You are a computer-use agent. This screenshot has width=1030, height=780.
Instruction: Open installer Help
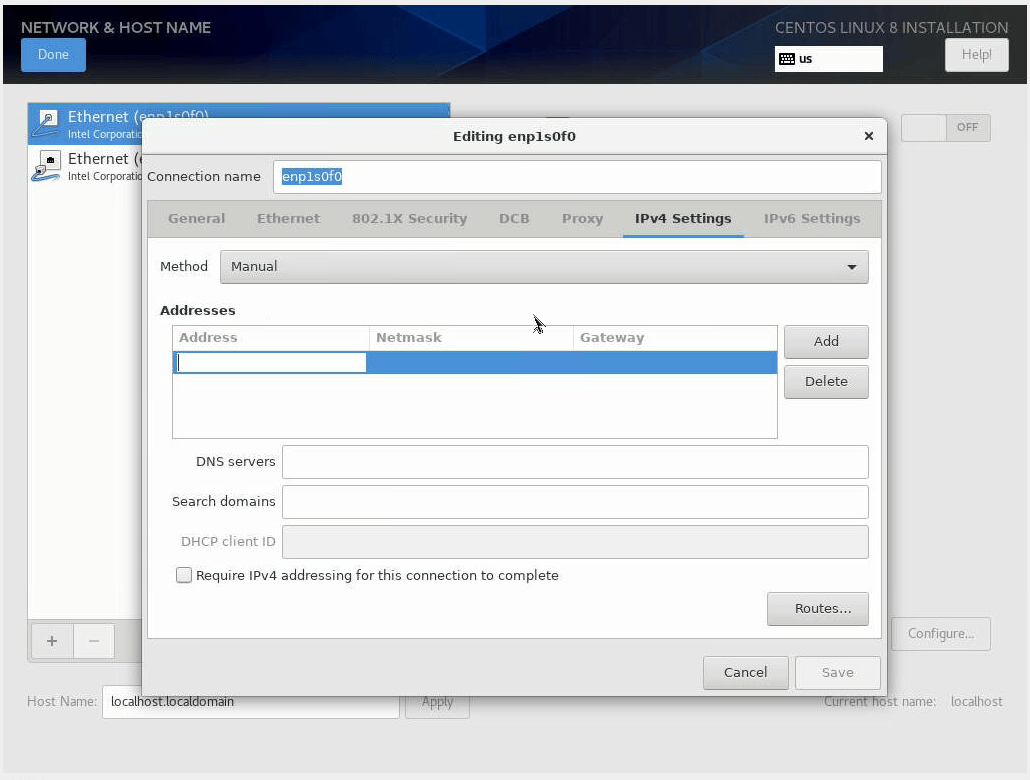click(977, 55)
